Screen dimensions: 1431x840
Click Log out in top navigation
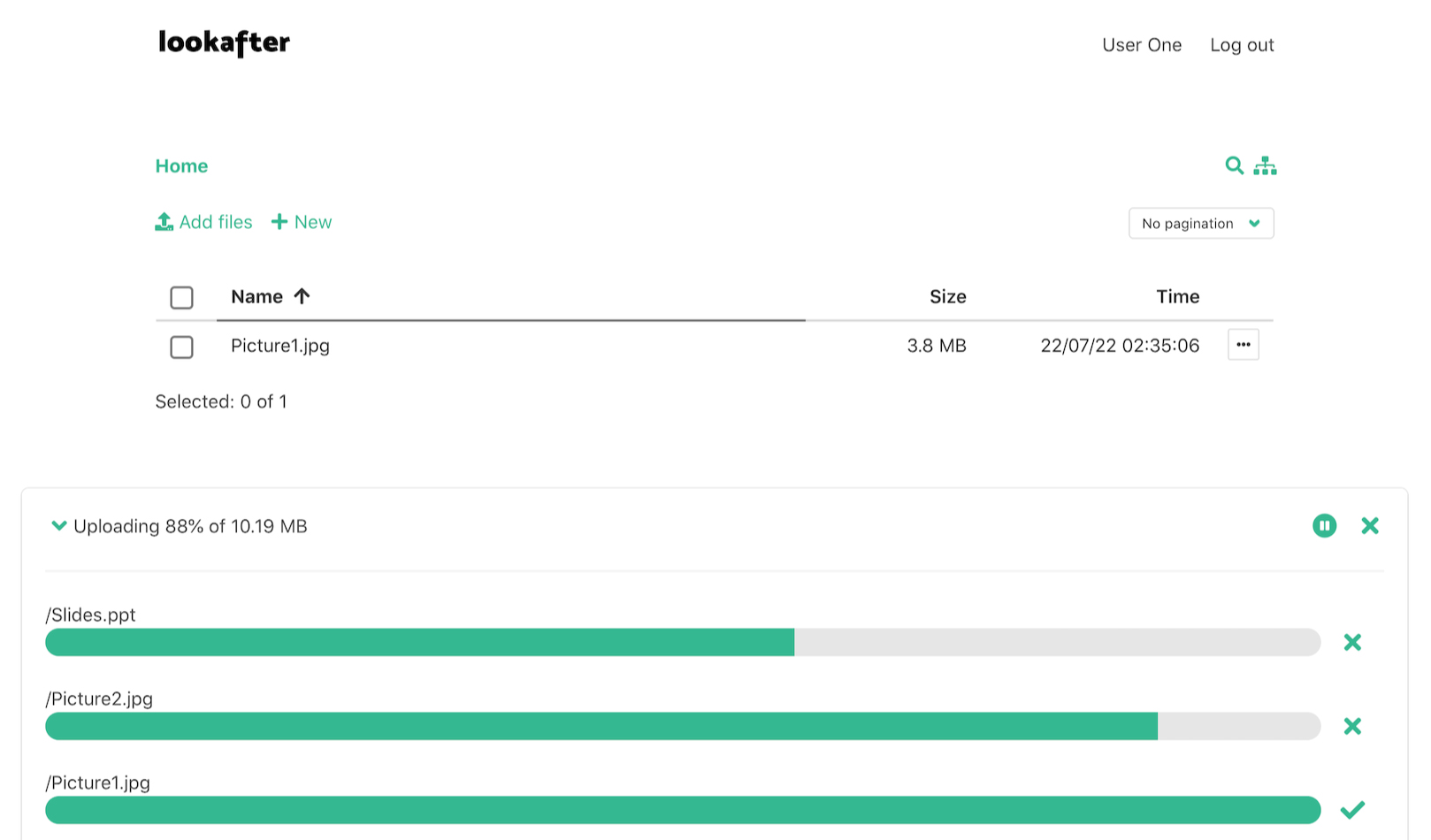click(x=1242, y=45)
